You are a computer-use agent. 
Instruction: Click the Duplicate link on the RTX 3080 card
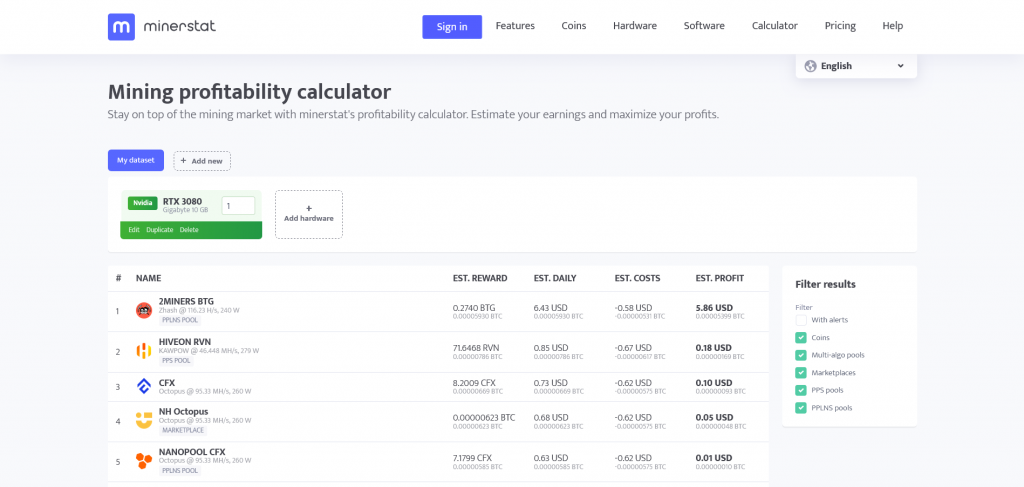pyautogui.click(x=160, y=230)
